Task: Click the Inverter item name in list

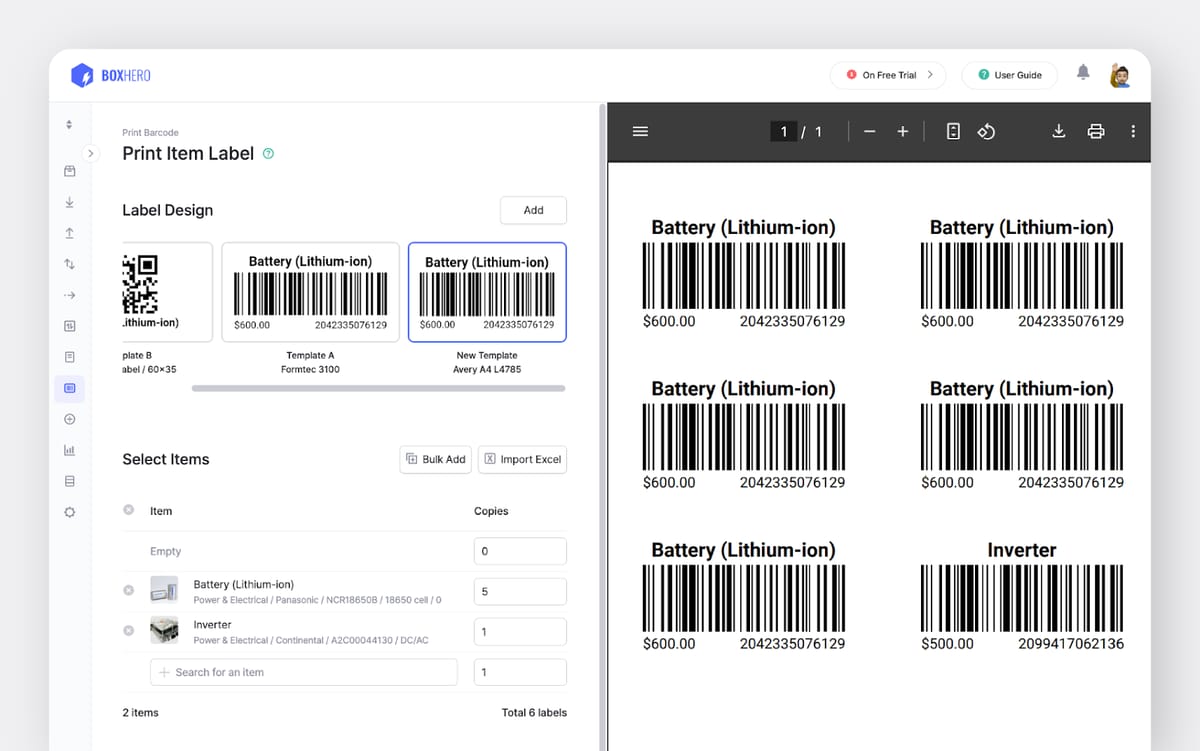Action: [x=213, y=624]
